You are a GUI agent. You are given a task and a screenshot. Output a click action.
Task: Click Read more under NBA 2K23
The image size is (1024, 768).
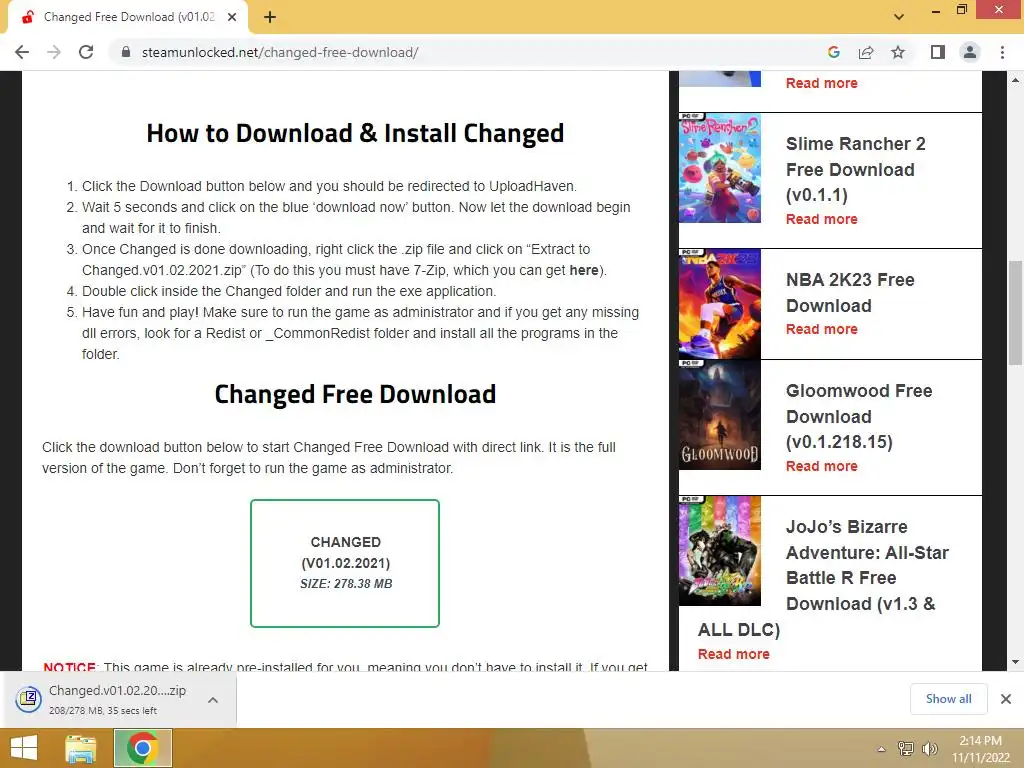pos(822,329)
